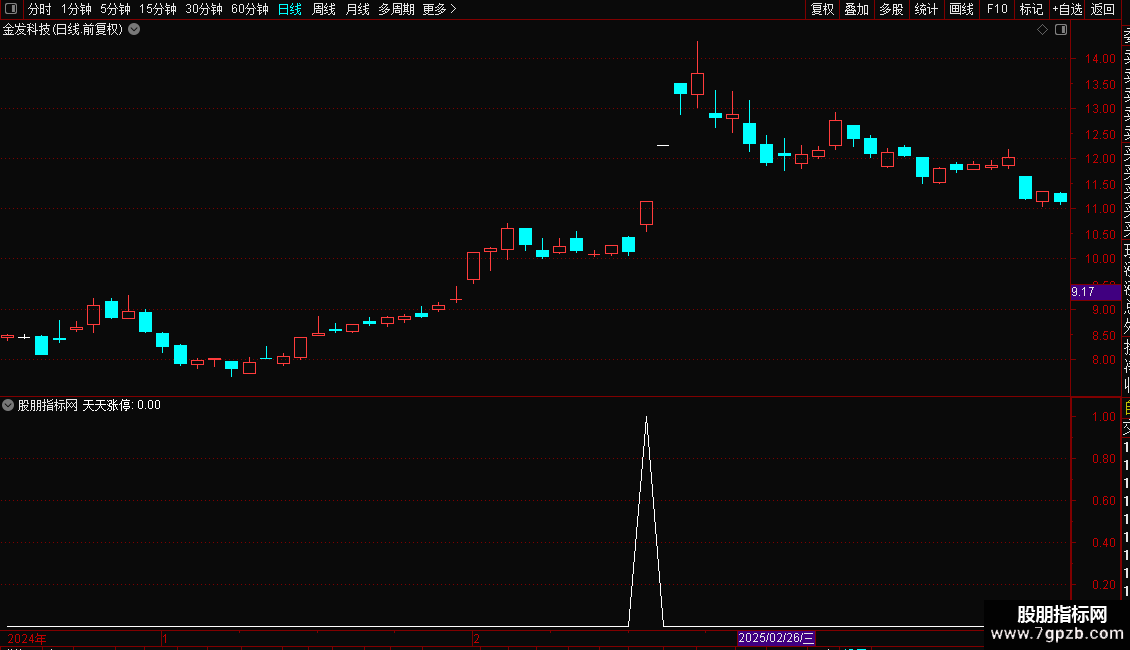The image size is (1130, 650).
Task: Expand the 更多 periods menu
Action: pos(440,9)
